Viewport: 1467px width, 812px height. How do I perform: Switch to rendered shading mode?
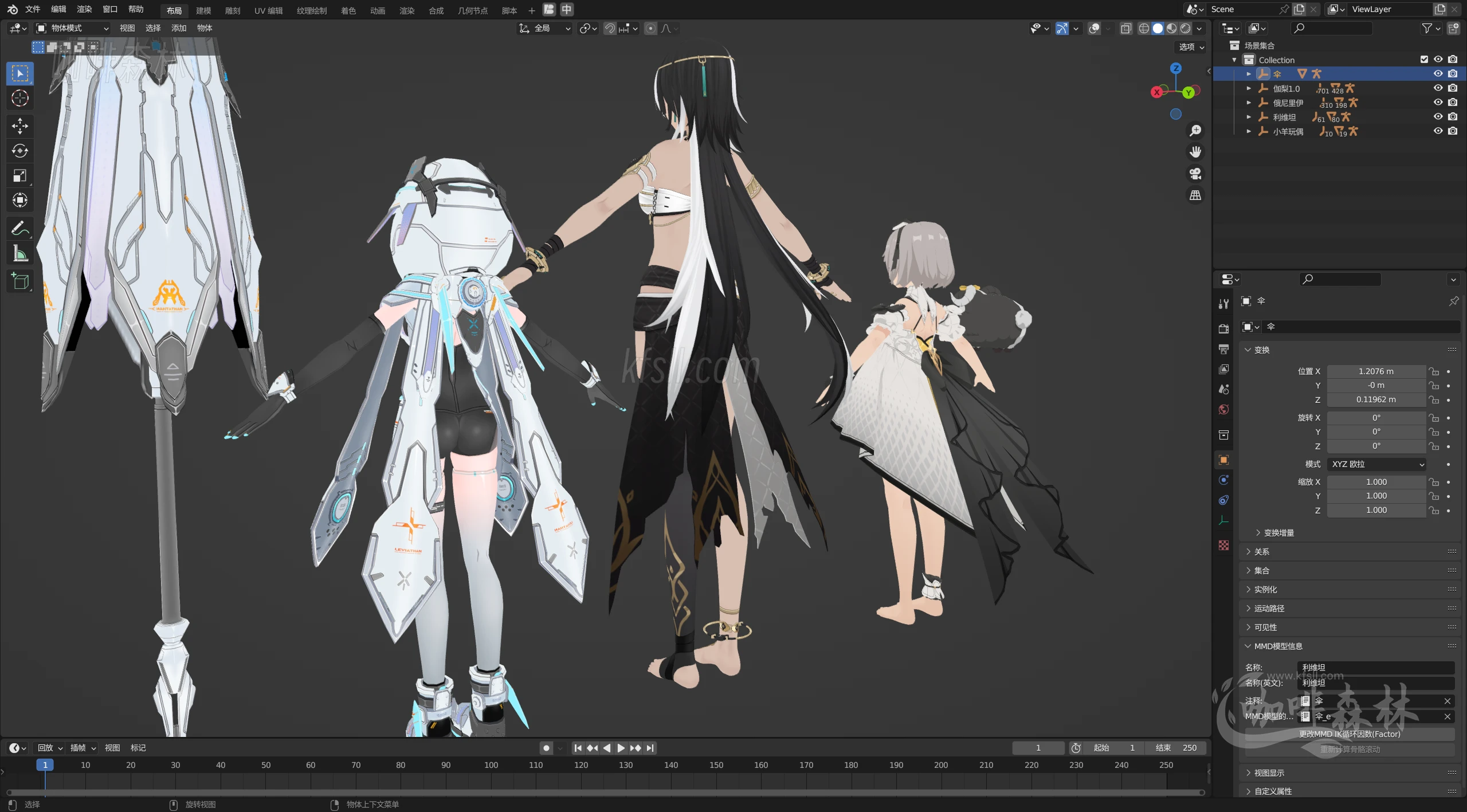1185,28
